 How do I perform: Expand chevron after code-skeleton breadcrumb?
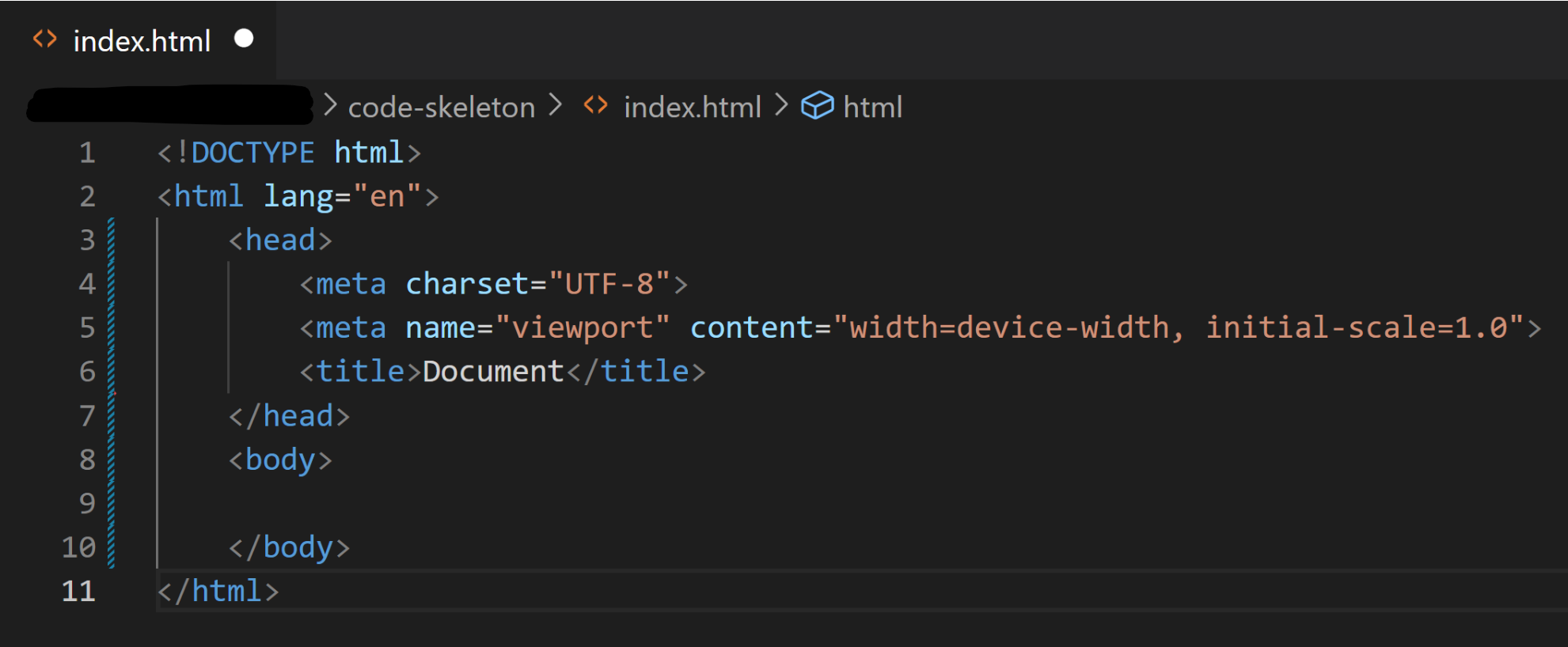click(556, 105)
